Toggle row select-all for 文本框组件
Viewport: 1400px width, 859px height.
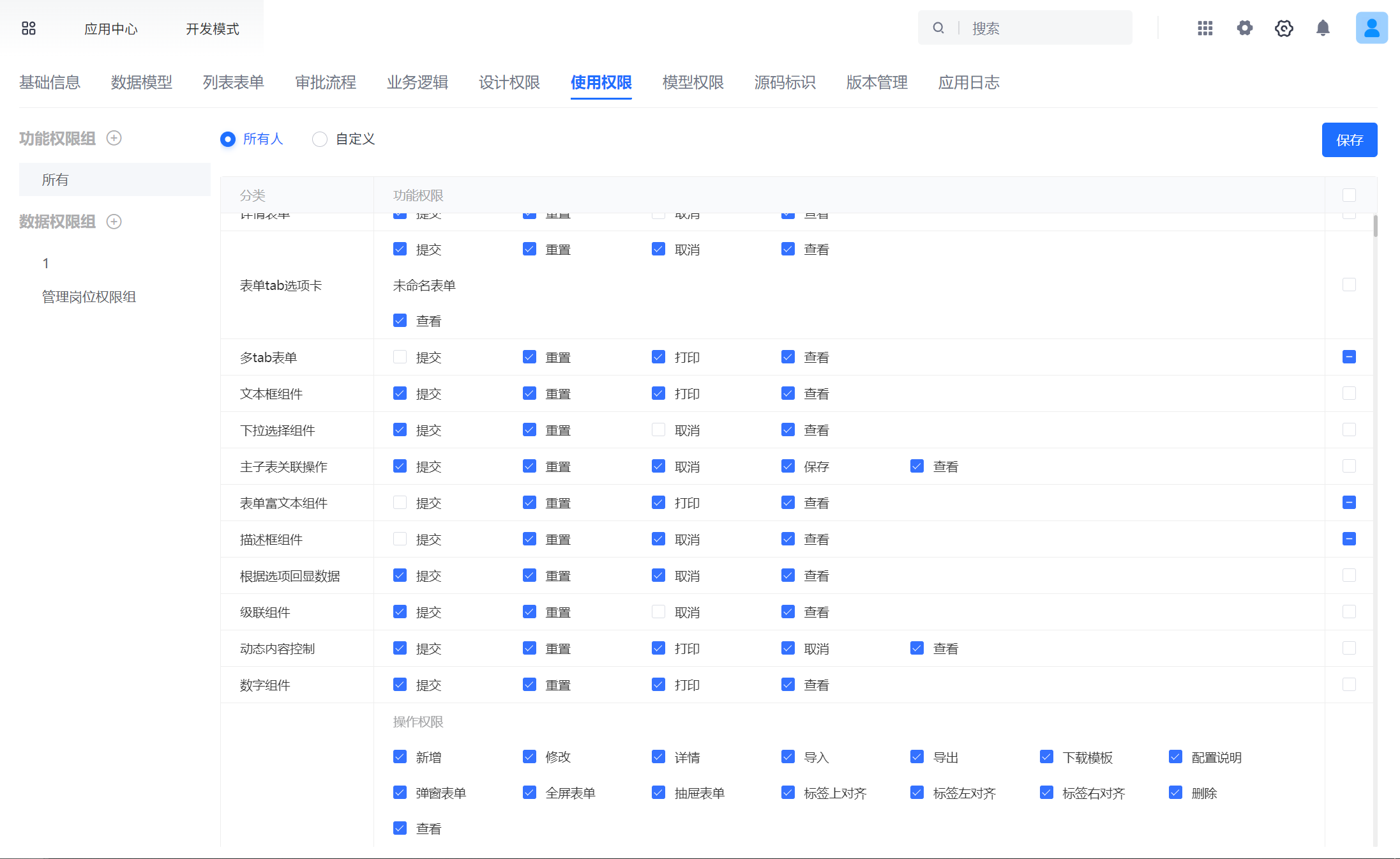click(x=1350, y=393)
